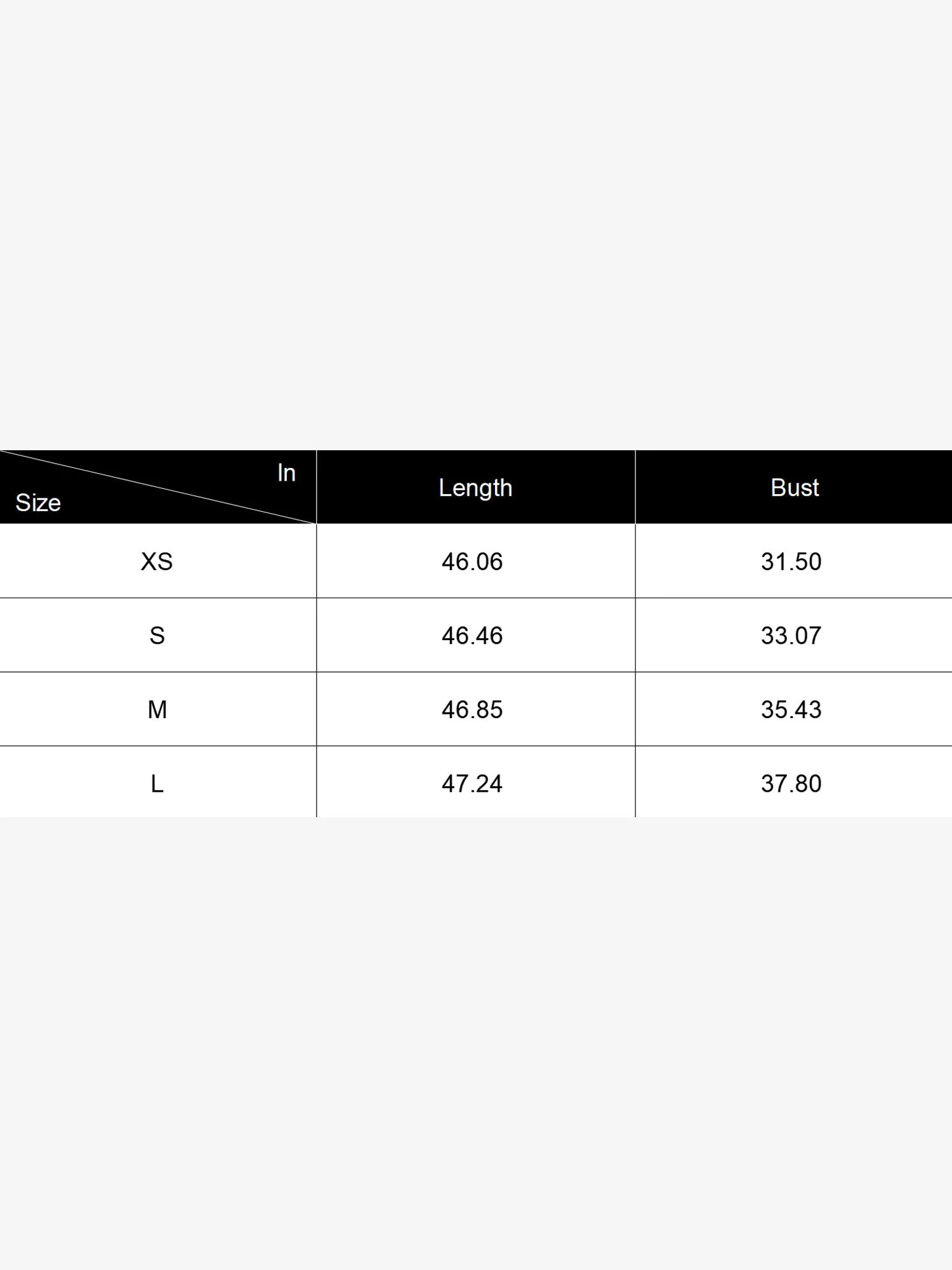Select the "Length" column header

pyautogui.click(x=475, y=488)
